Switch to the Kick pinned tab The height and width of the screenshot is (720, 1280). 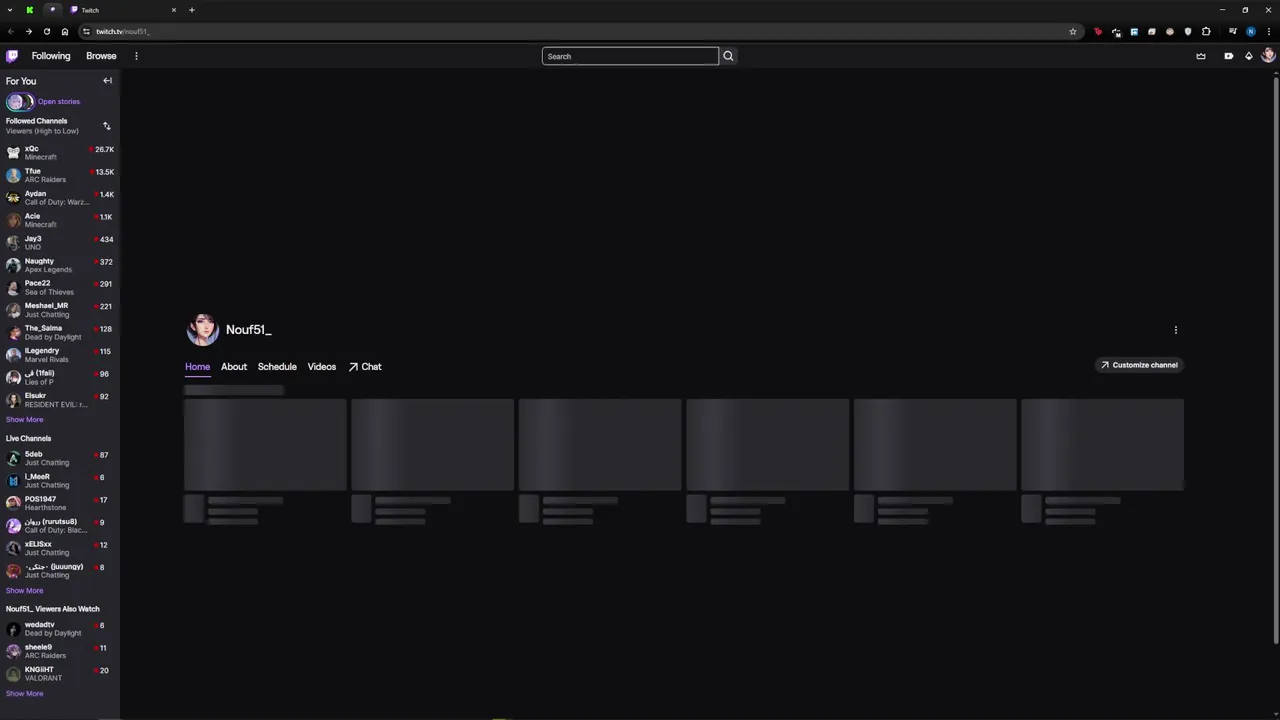coord(30,10)
